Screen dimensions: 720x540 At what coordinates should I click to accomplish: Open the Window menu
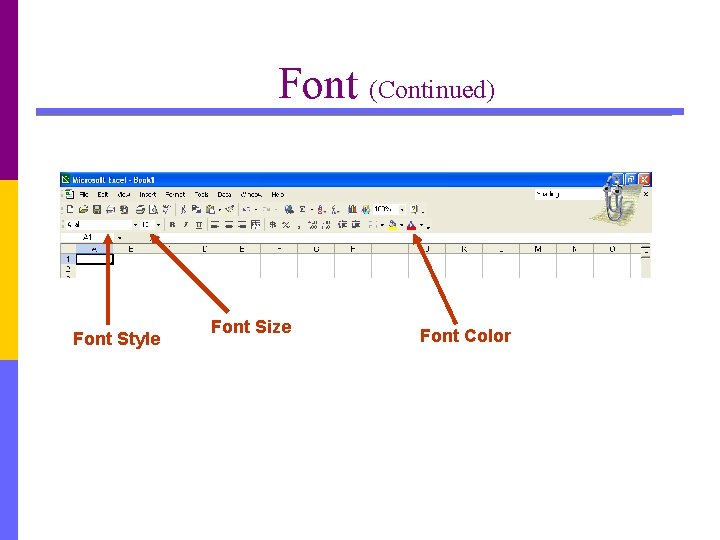tap(251, 194)
